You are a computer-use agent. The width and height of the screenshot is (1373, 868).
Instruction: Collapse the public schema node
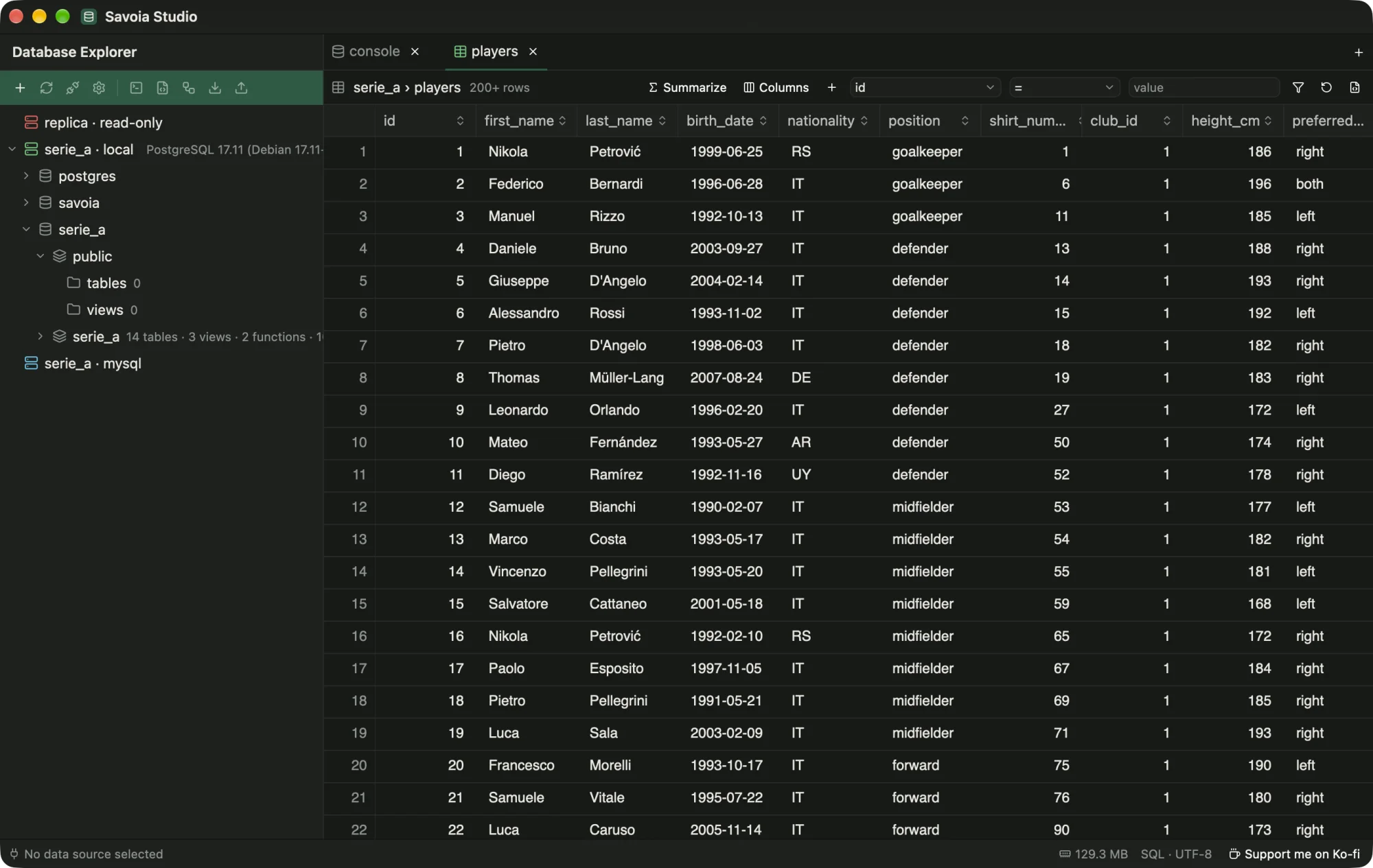(x=40, y=257)
